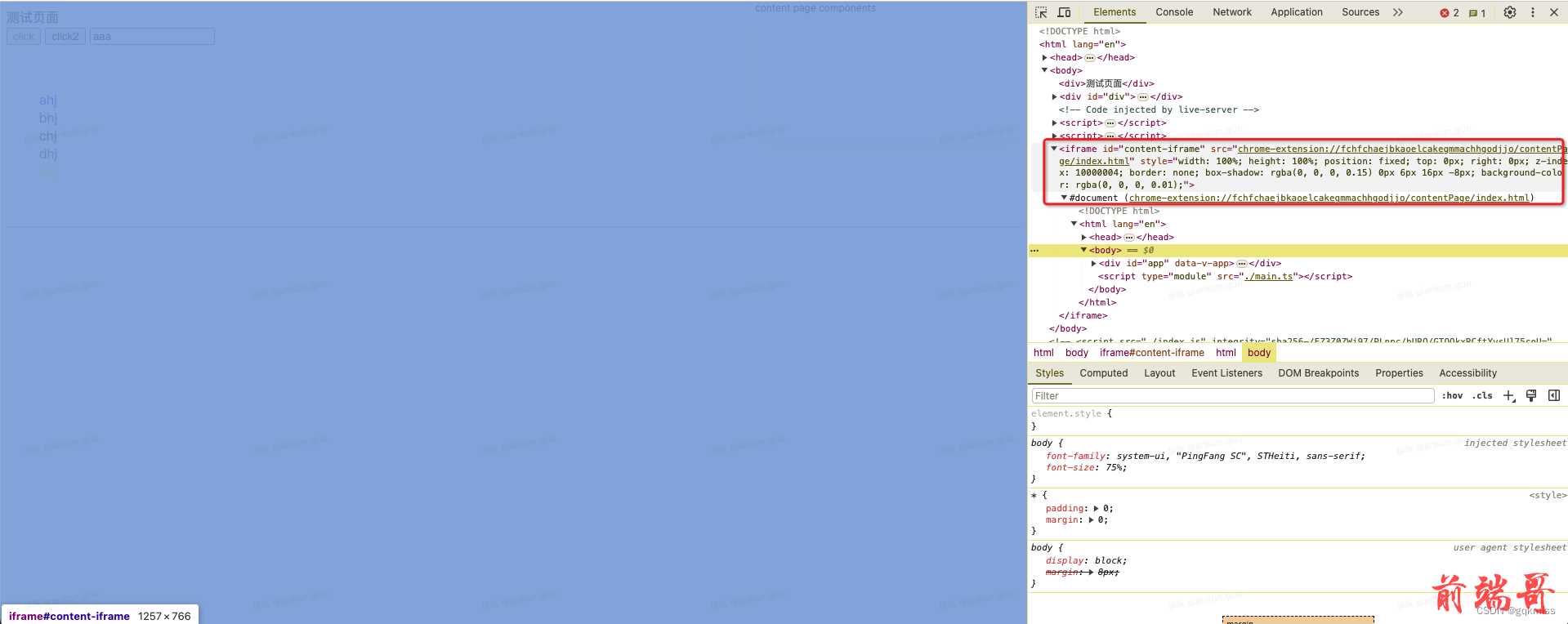This screenshot has height=624, width=1568.
Task: Collapse the #document node
Action: [x=1064, y=198]
